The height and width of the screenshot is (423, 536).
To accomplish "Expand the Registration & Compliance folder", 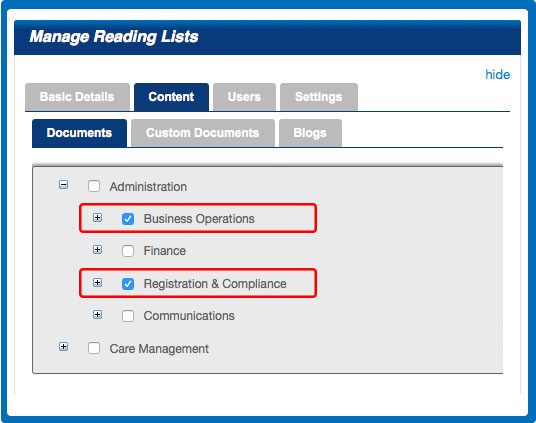I will [97, 282].
